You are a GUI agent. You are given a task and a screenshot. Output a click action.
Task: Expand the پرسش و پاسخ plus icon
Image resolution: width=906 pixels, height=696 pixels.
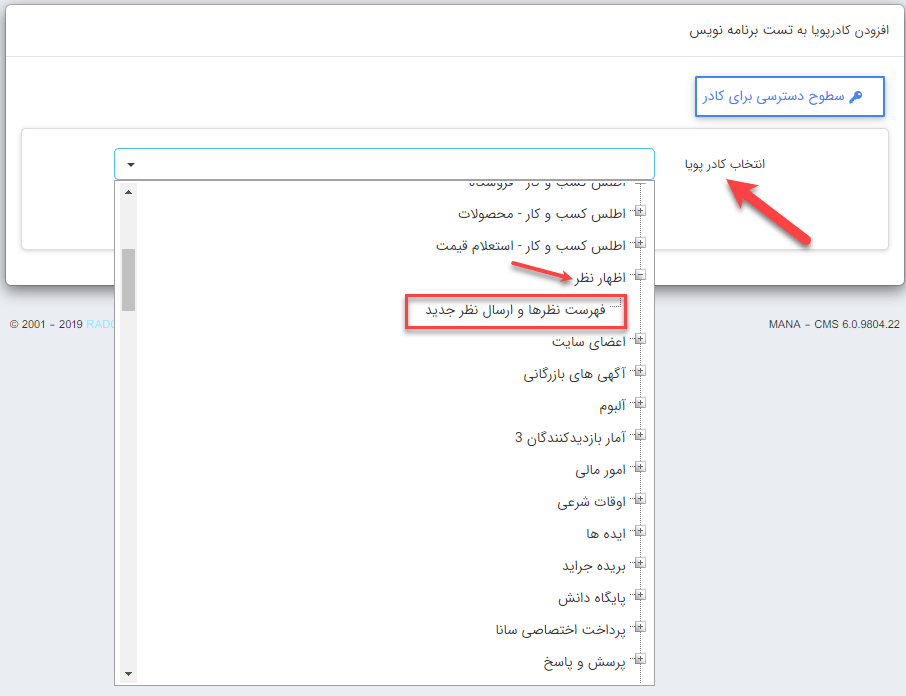pyautogui.click(x=640, y=660)
